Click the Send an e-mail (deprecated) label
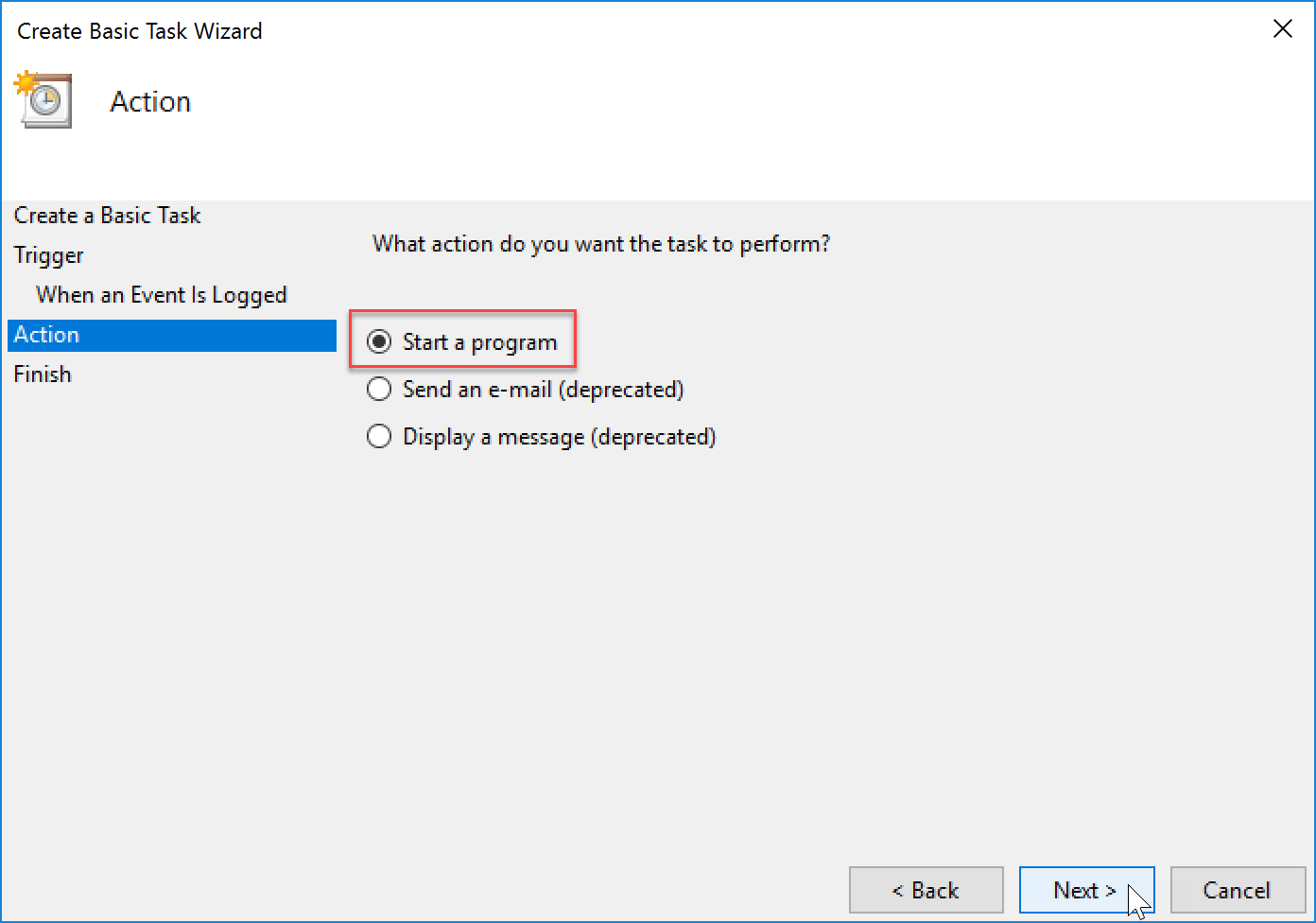 coord(543,390)
